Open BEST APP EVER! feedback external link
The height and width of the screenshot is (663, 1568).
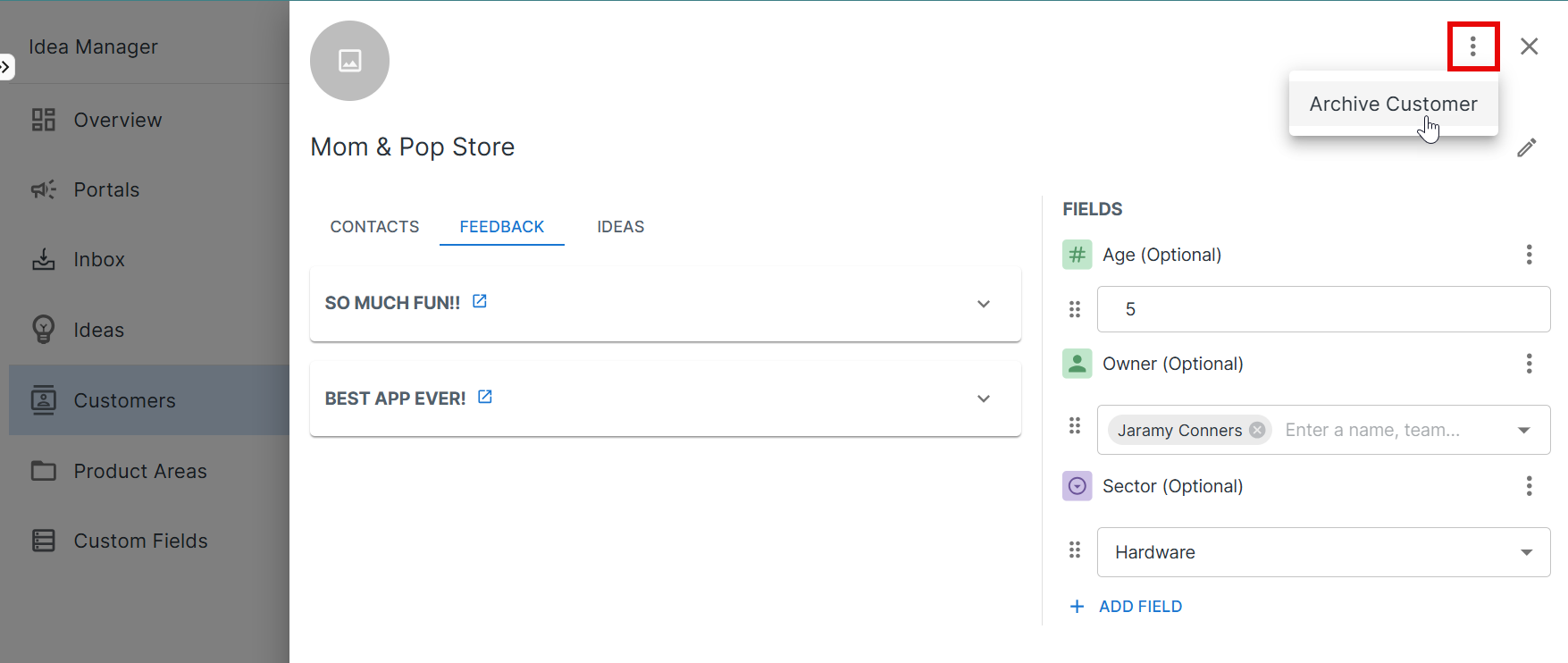pos(485,397)
